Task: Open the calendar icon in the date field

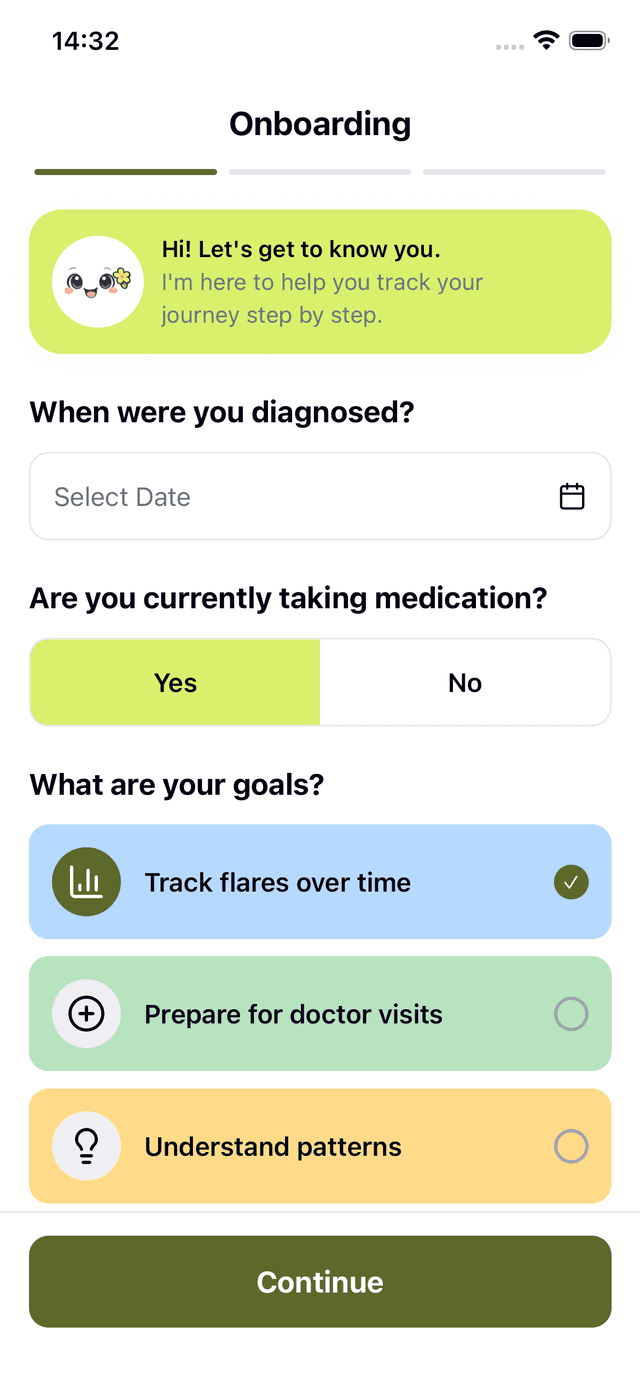Action: 572,495
